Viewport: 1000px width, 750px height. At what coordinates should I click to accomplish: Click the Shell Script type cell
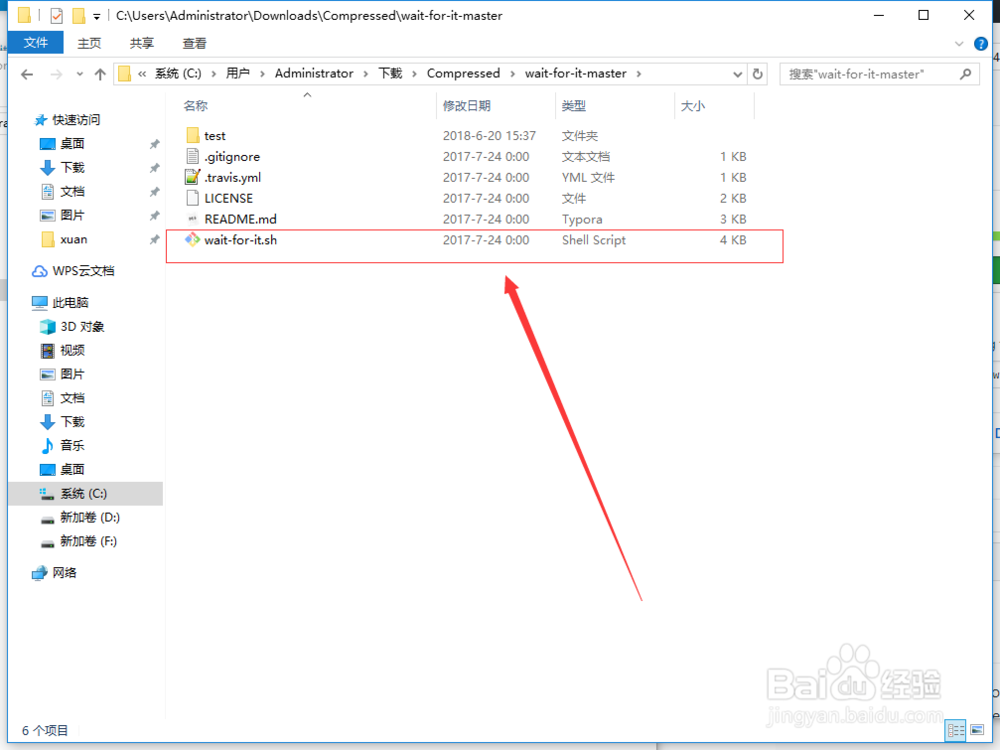pyautogui.click(x=594, y=240)
